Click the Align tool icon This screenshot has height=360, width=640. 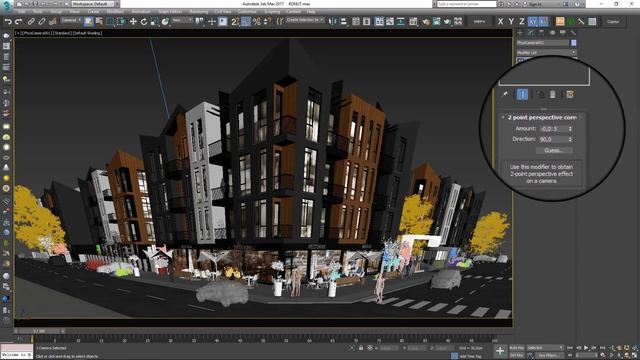tap(344, 21)
